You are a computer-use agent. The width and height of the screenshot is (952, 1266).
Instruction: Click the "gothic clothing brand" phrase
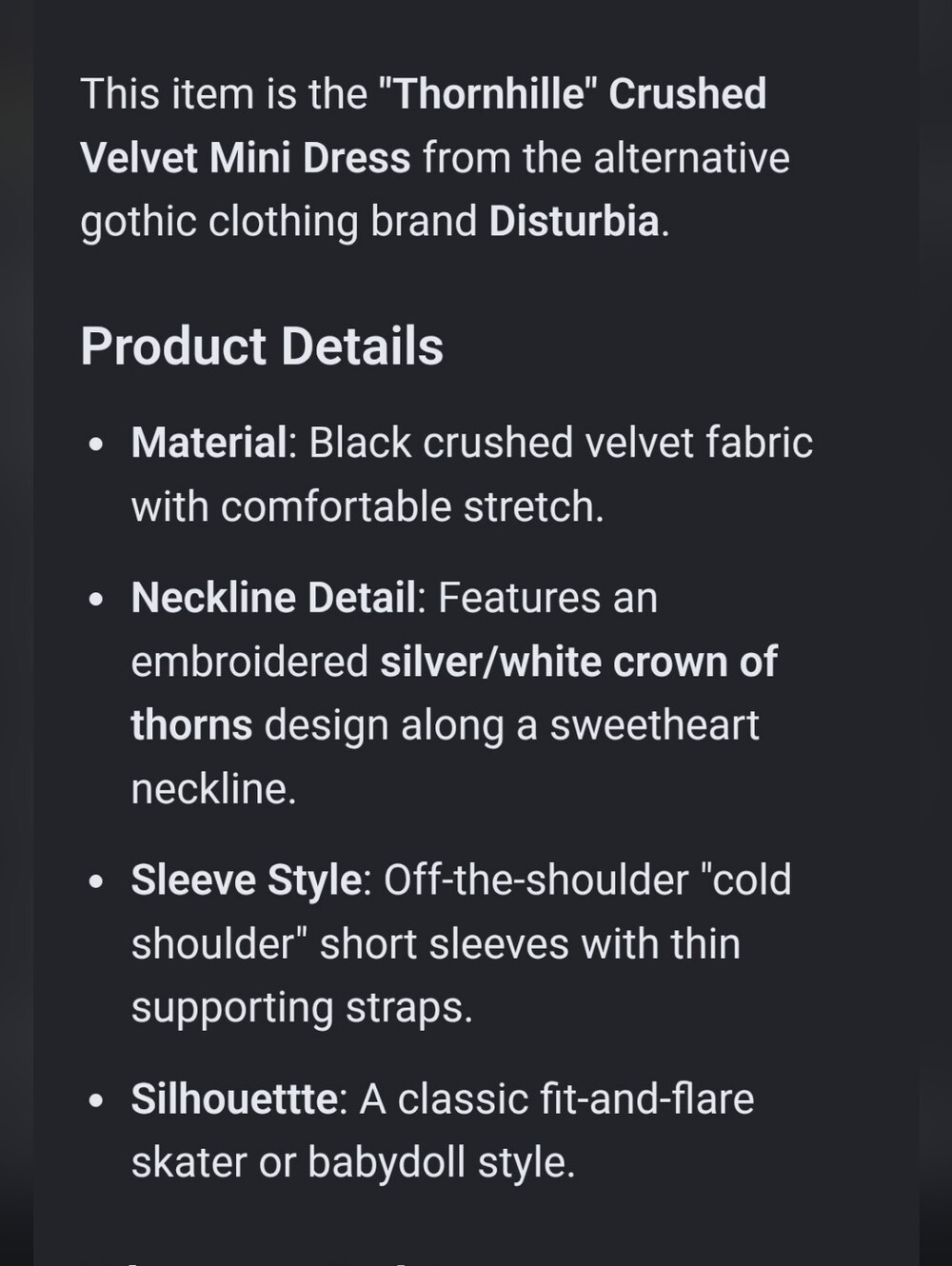(278, 221)
